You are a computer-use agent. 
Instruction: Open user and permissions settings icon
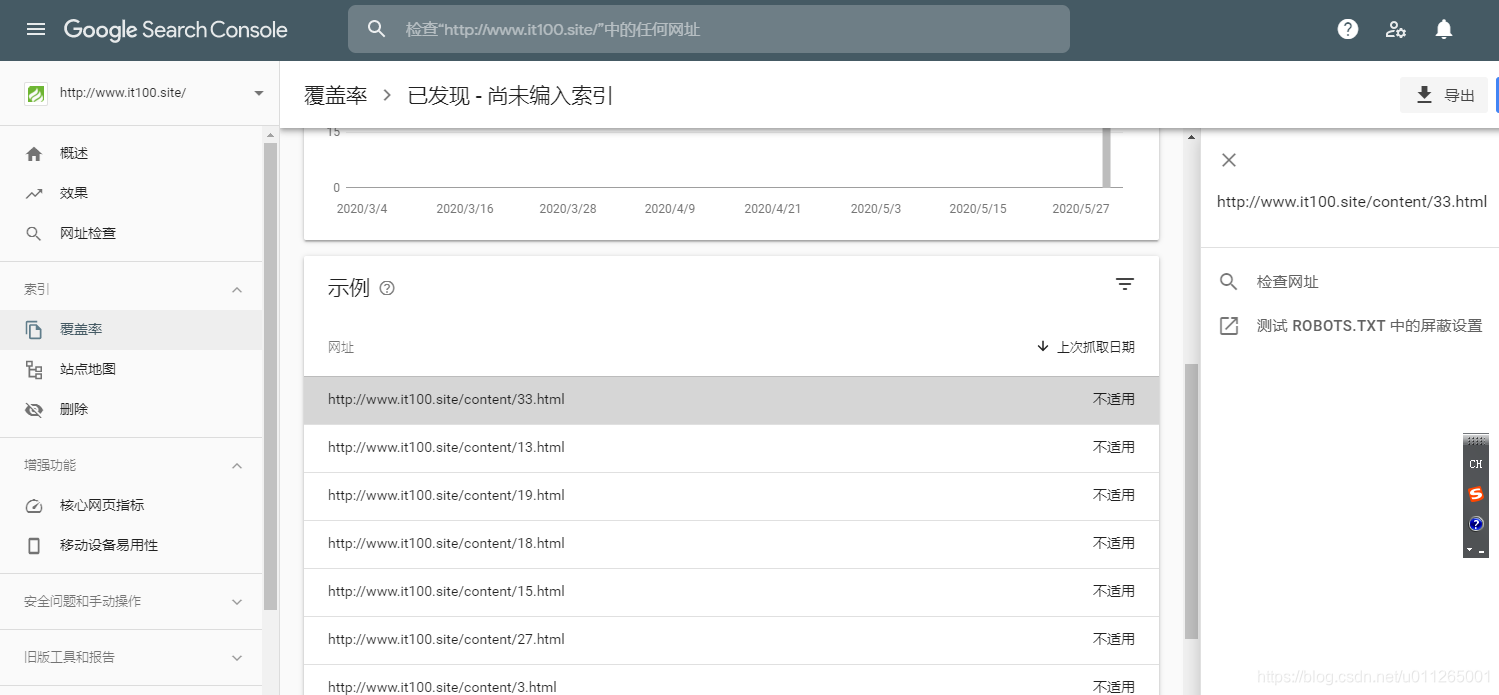point(1396,29)
